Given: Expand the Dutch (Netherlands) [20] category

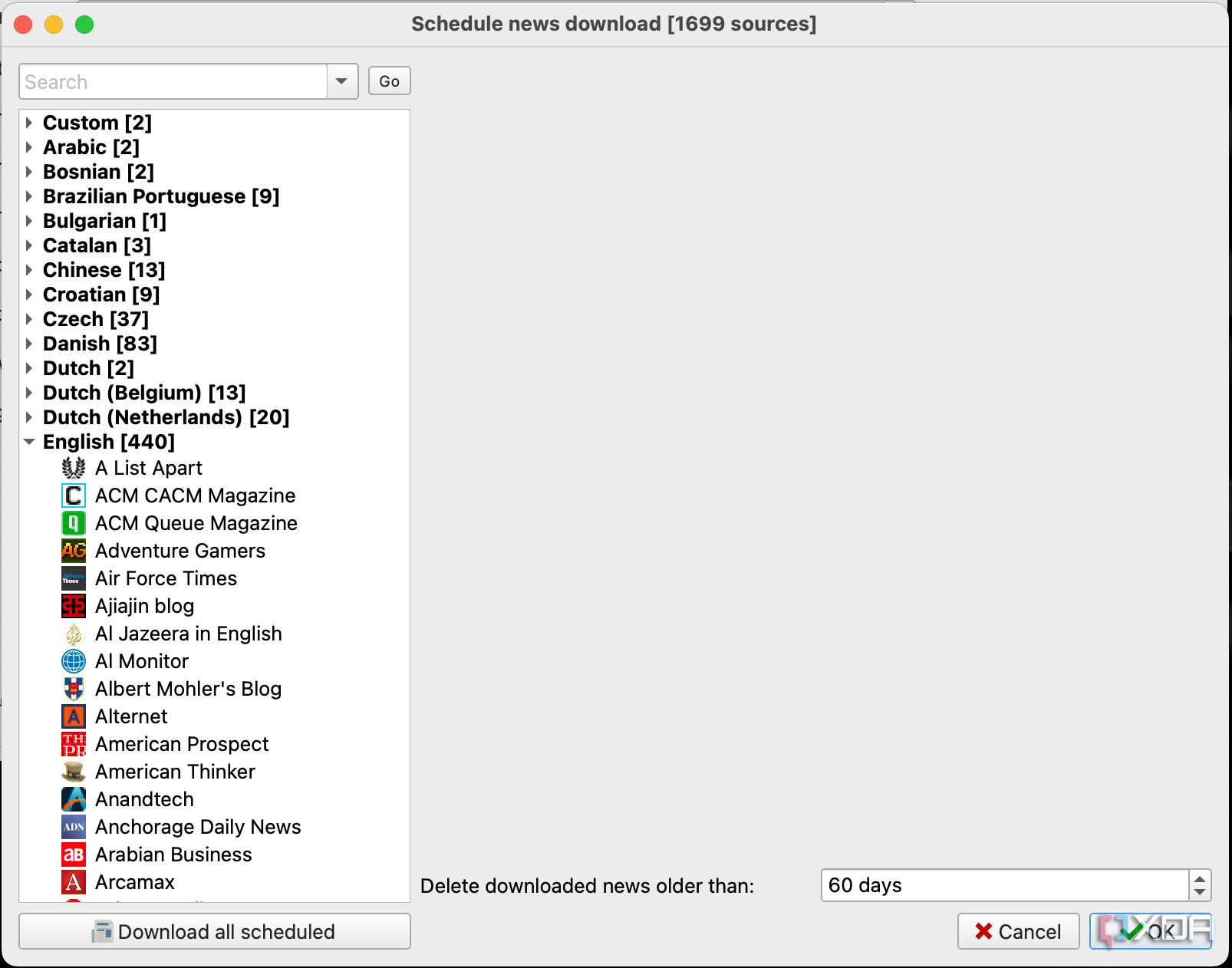Looking at the screenshot, I should coord(29,417).
